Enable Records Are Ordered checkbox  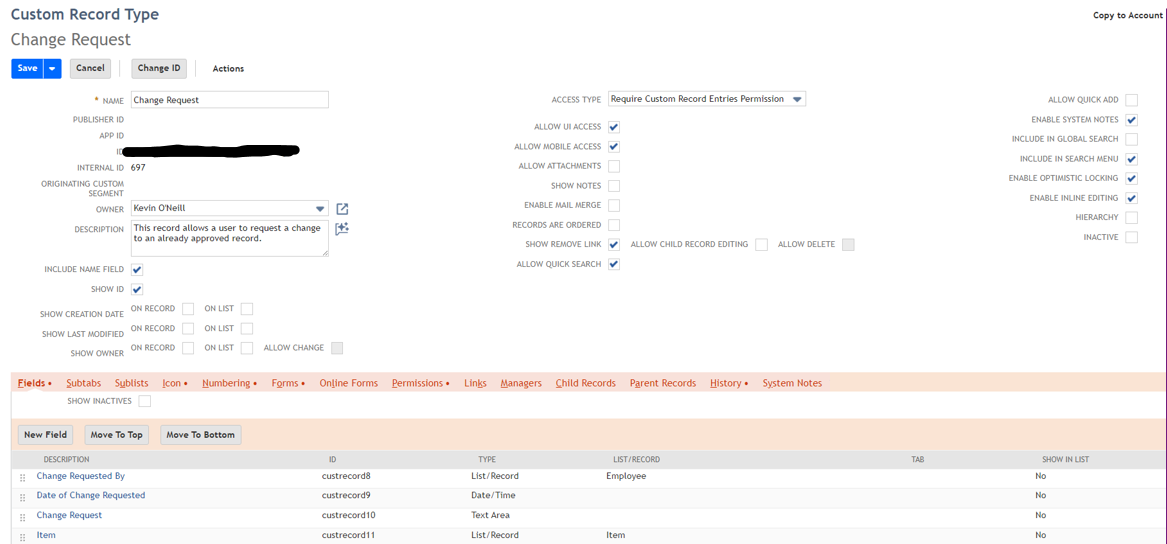[614, 225]
